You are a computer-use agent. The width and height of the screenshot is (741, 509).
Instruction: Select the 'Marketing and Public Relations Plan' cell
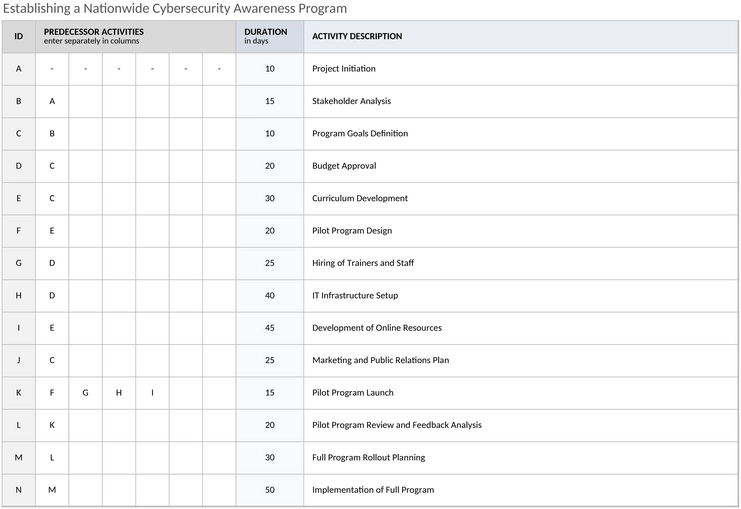tap(521, 360)
